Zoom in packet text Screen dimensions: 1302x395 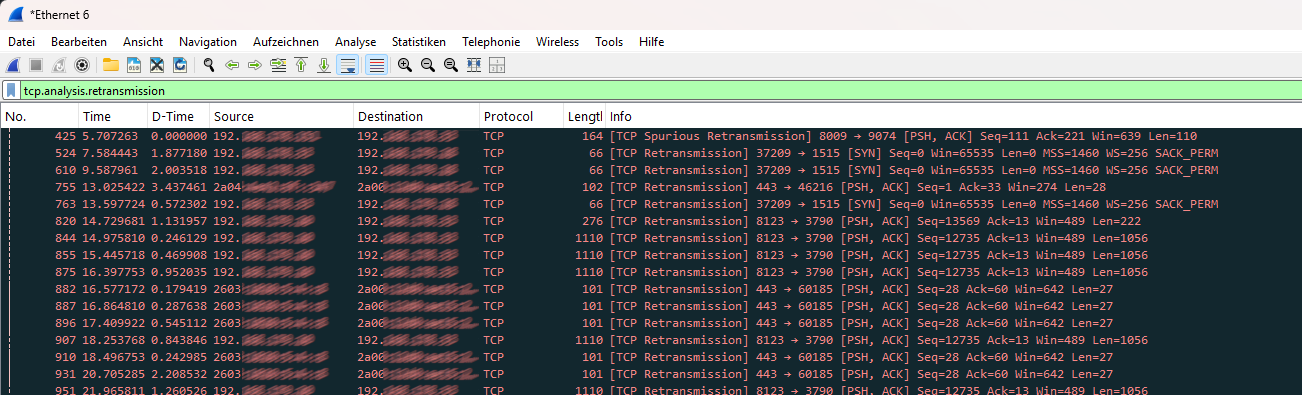pyautogui.click(x=405, y=65)
